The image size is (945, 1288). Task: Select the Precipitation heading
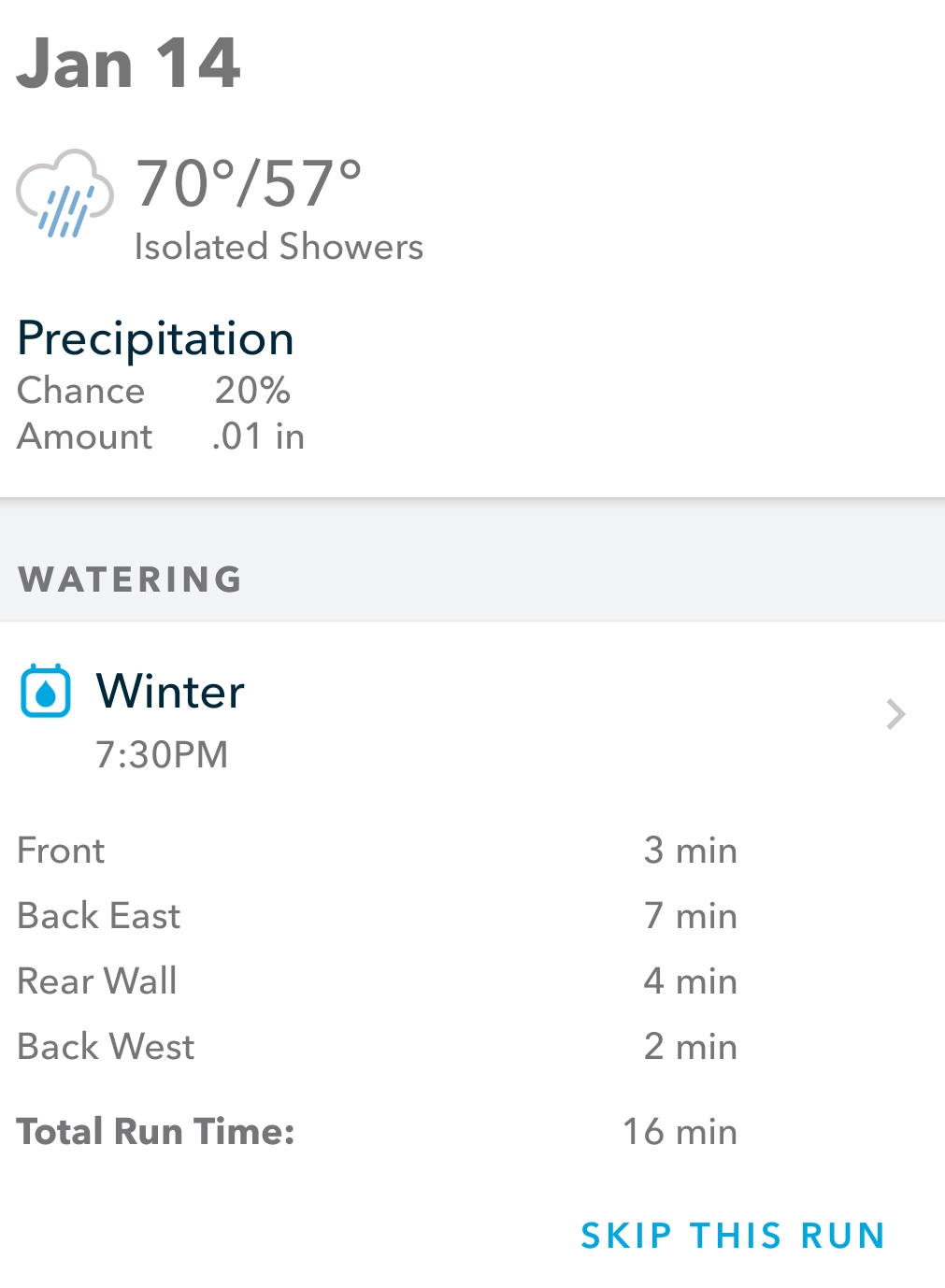(156, 338)
